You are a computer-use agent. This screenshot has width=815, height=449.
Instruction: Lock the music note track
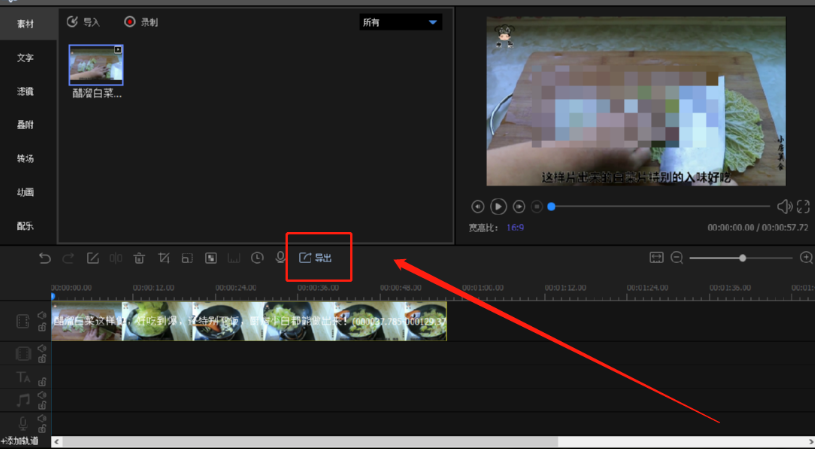42,405
